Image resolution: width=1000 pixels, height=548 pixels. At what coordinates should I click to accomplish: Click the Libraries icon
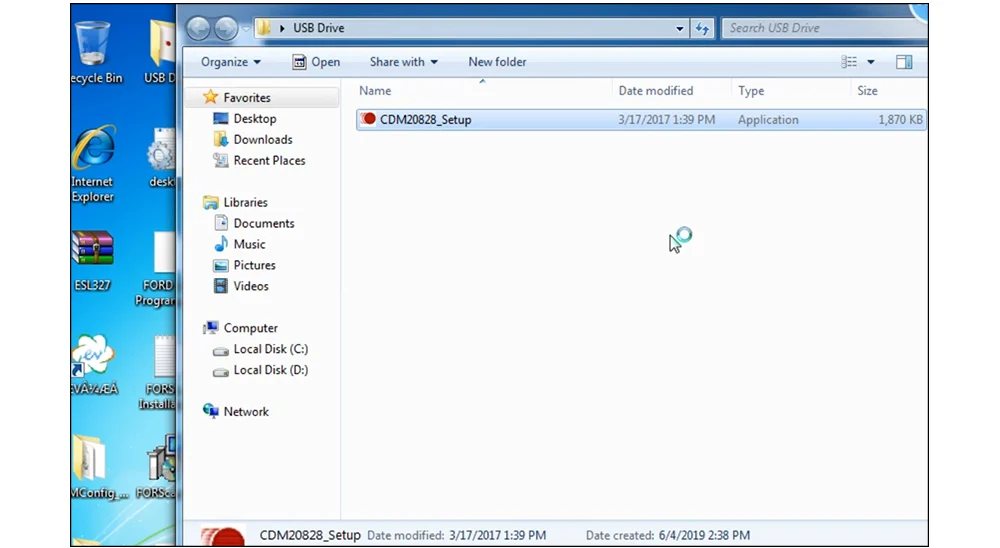point(210,202)
